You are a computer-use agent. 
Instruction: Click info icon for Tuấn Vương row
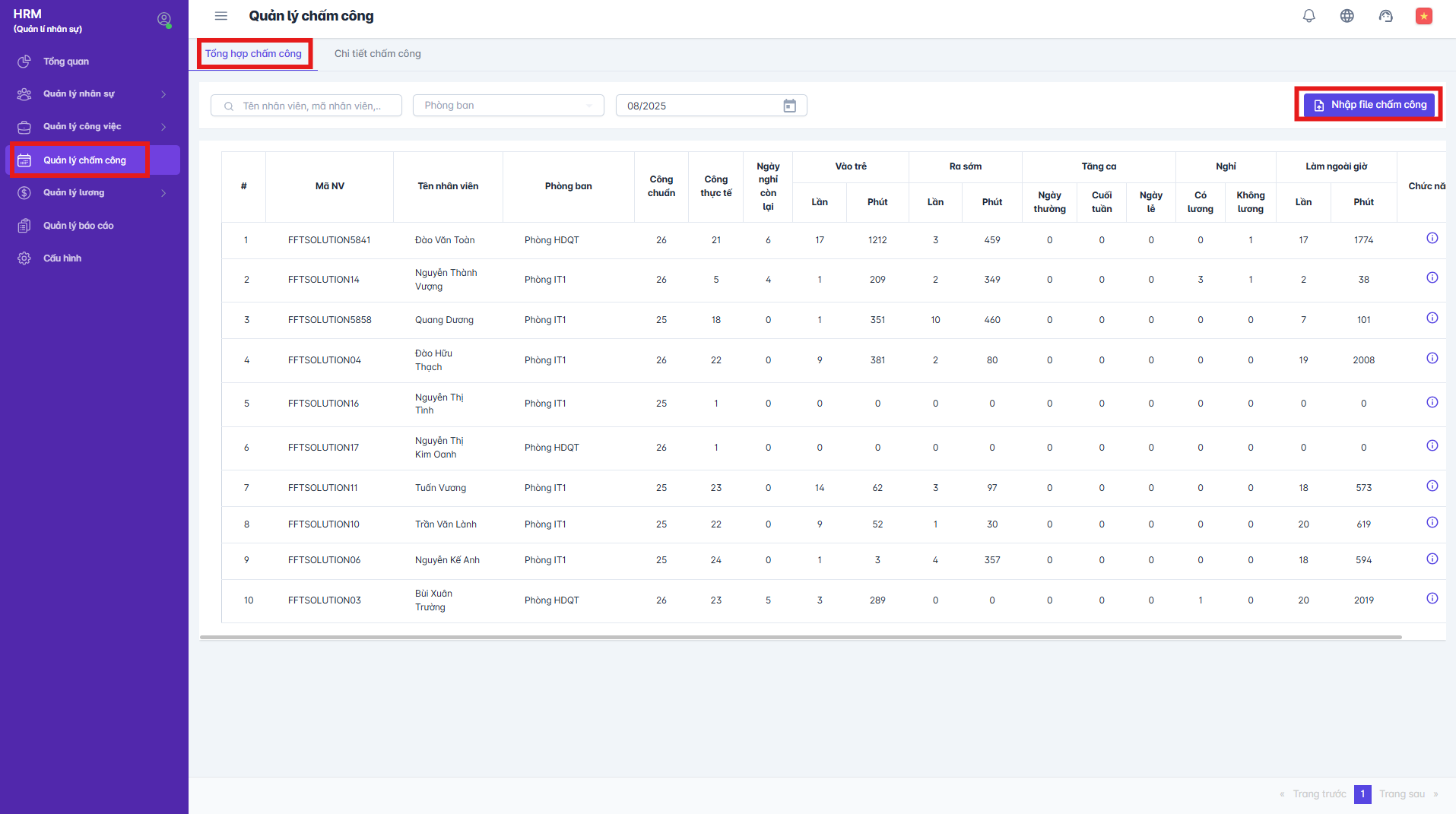1432,486
